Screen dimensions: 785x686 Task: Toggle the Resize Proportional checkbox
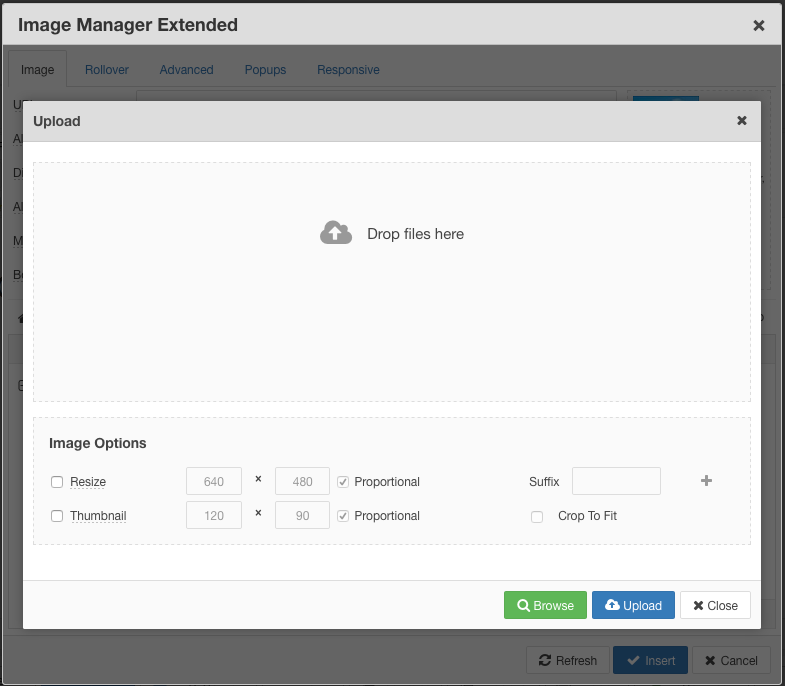click(344, 482)
